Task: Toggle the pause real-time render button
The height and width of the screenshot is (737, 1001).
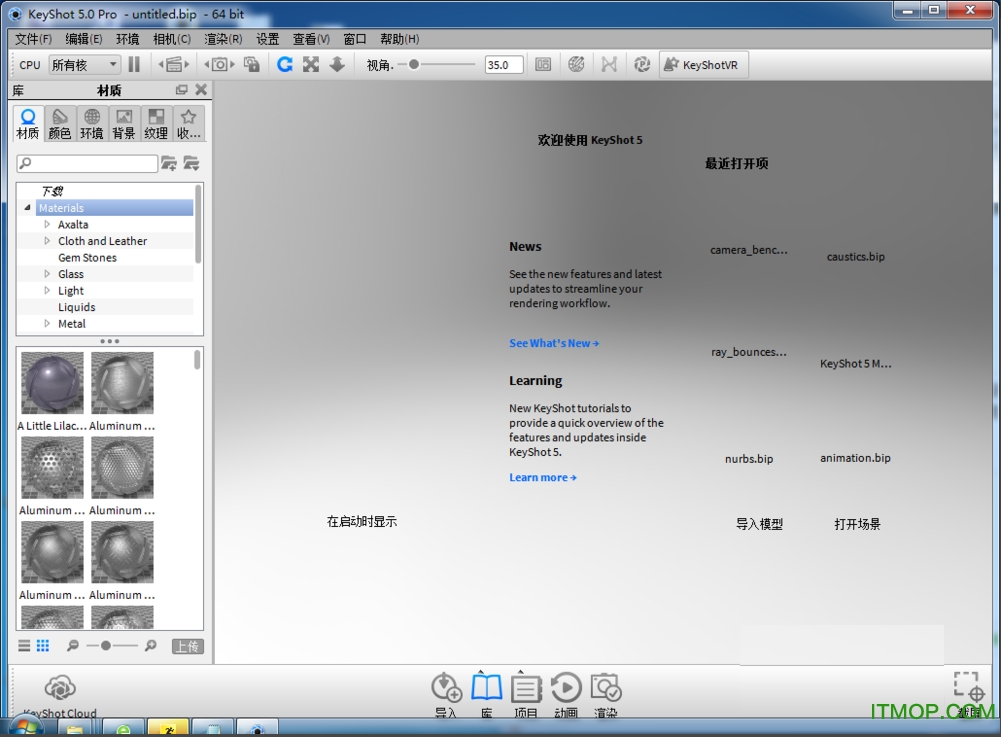Action: tap(134, 64)
